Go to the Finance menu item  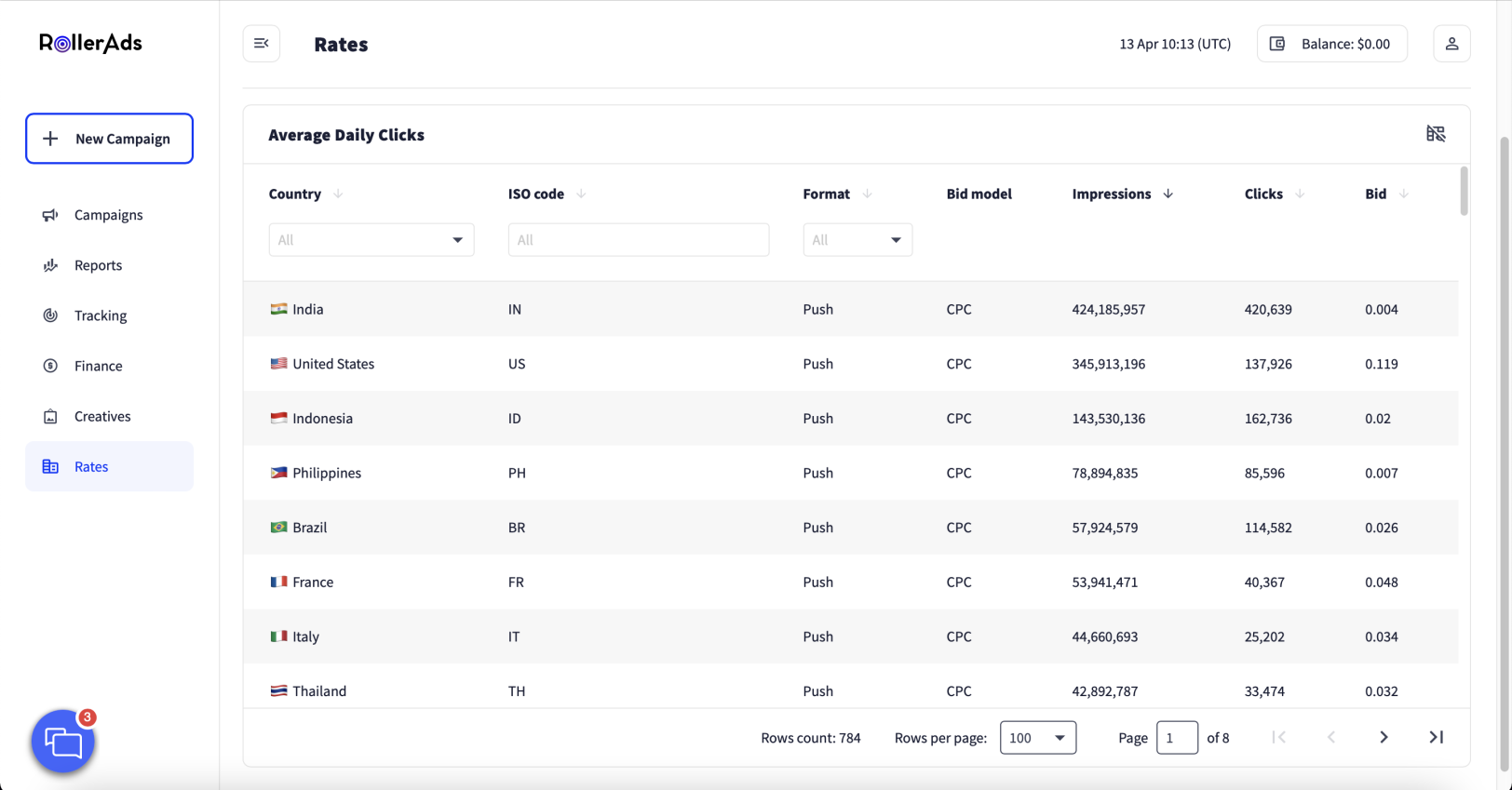click(x=98, y=366)
